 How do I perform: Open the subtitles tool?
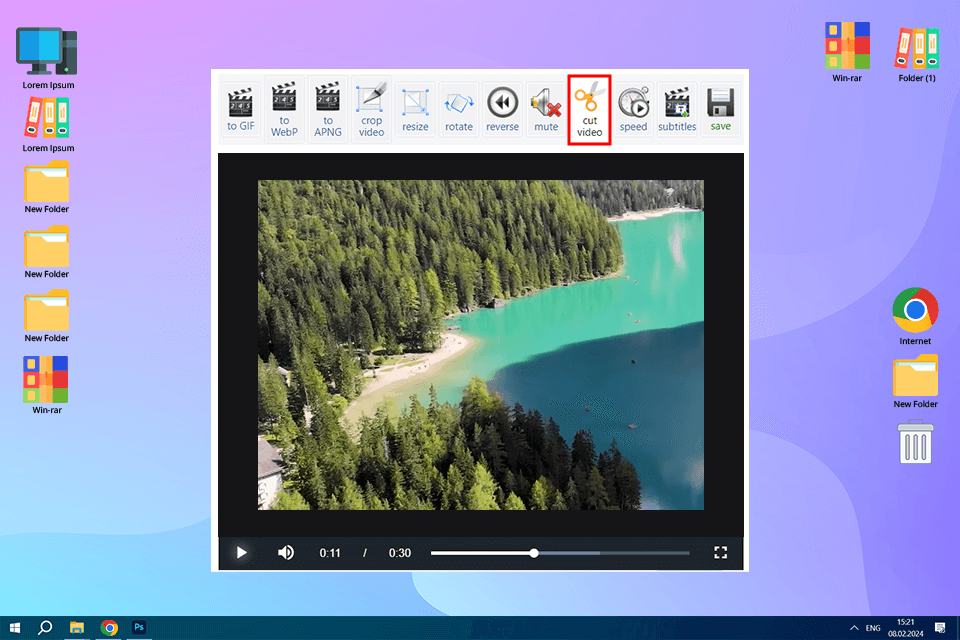[x=677, y=110]
